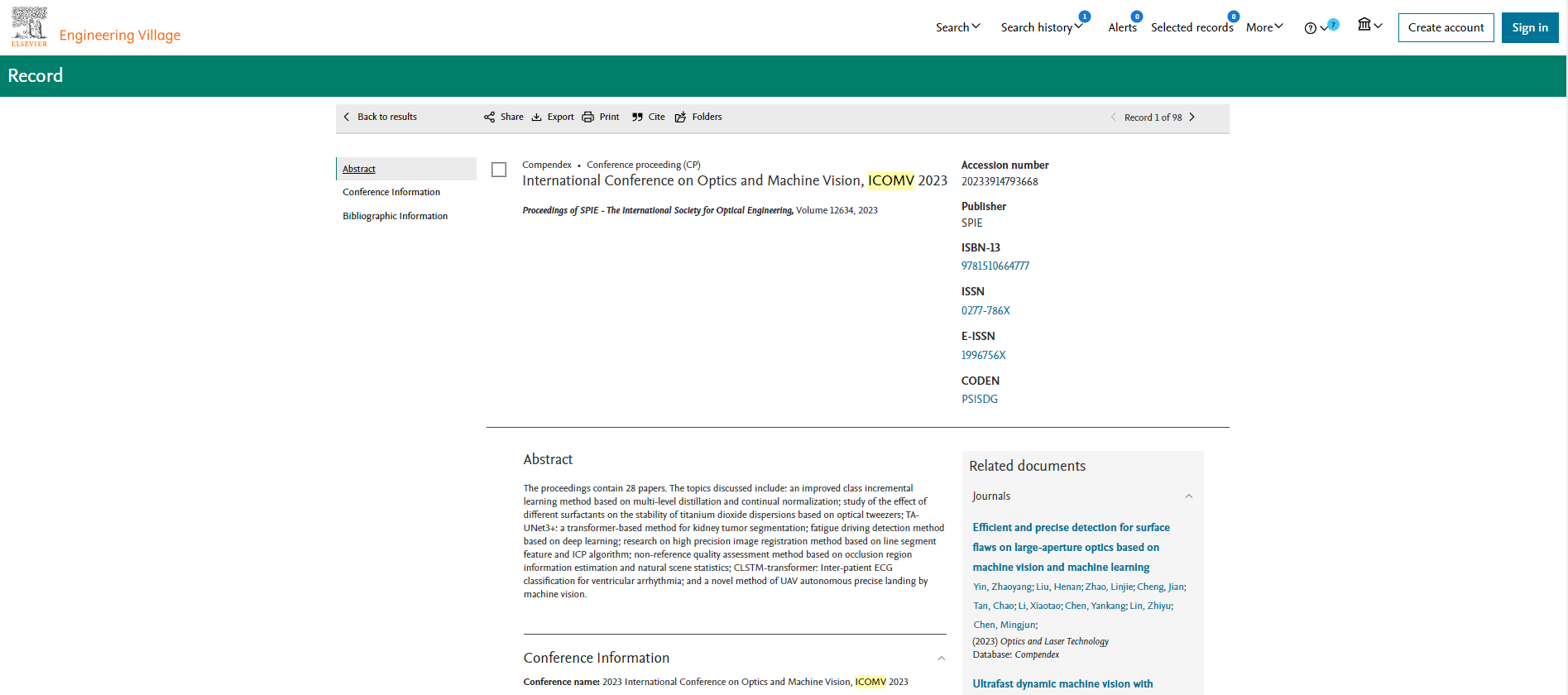The image size is (1568, 695).
Task: Open author Zhao, Linjie link
Action: click(1109, 587)
